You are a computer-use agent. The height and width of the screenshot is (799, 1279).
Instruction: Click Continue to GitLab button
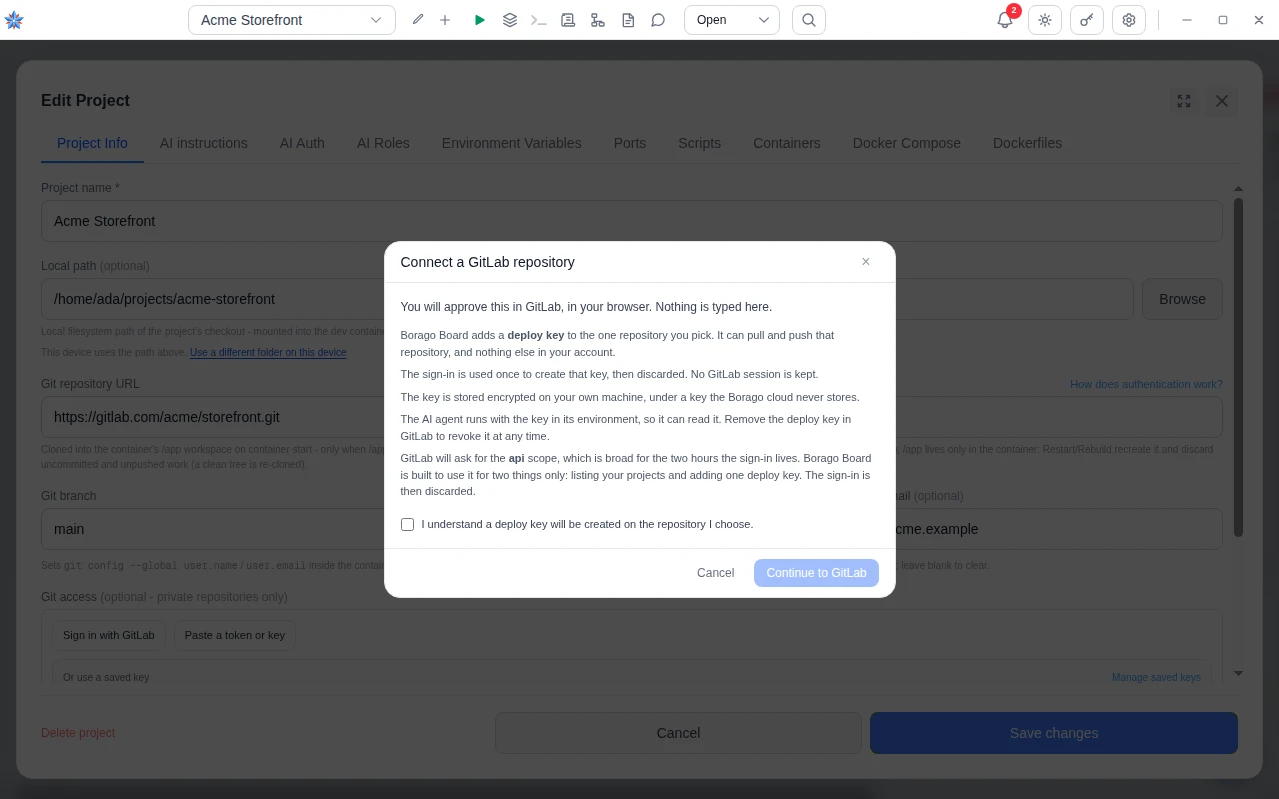(x=817, y=573)
